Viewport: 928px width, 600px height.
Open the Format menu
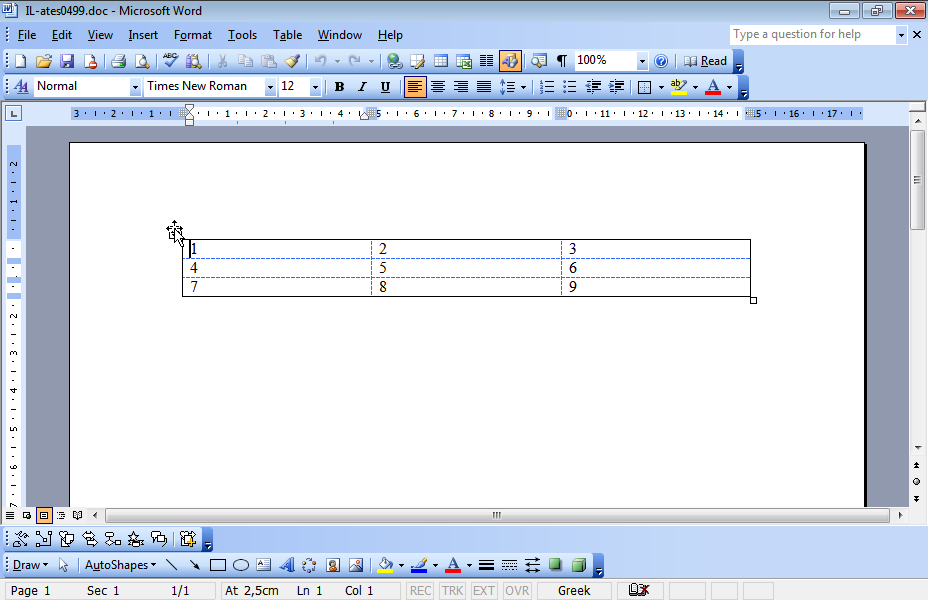pyautogui.click(x=192, y=35)
